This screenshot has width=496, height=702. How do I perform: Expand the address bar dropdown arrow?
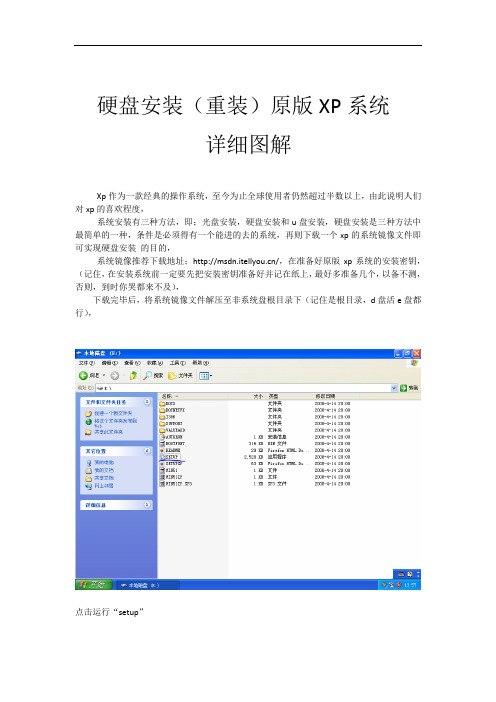[394, 388]
